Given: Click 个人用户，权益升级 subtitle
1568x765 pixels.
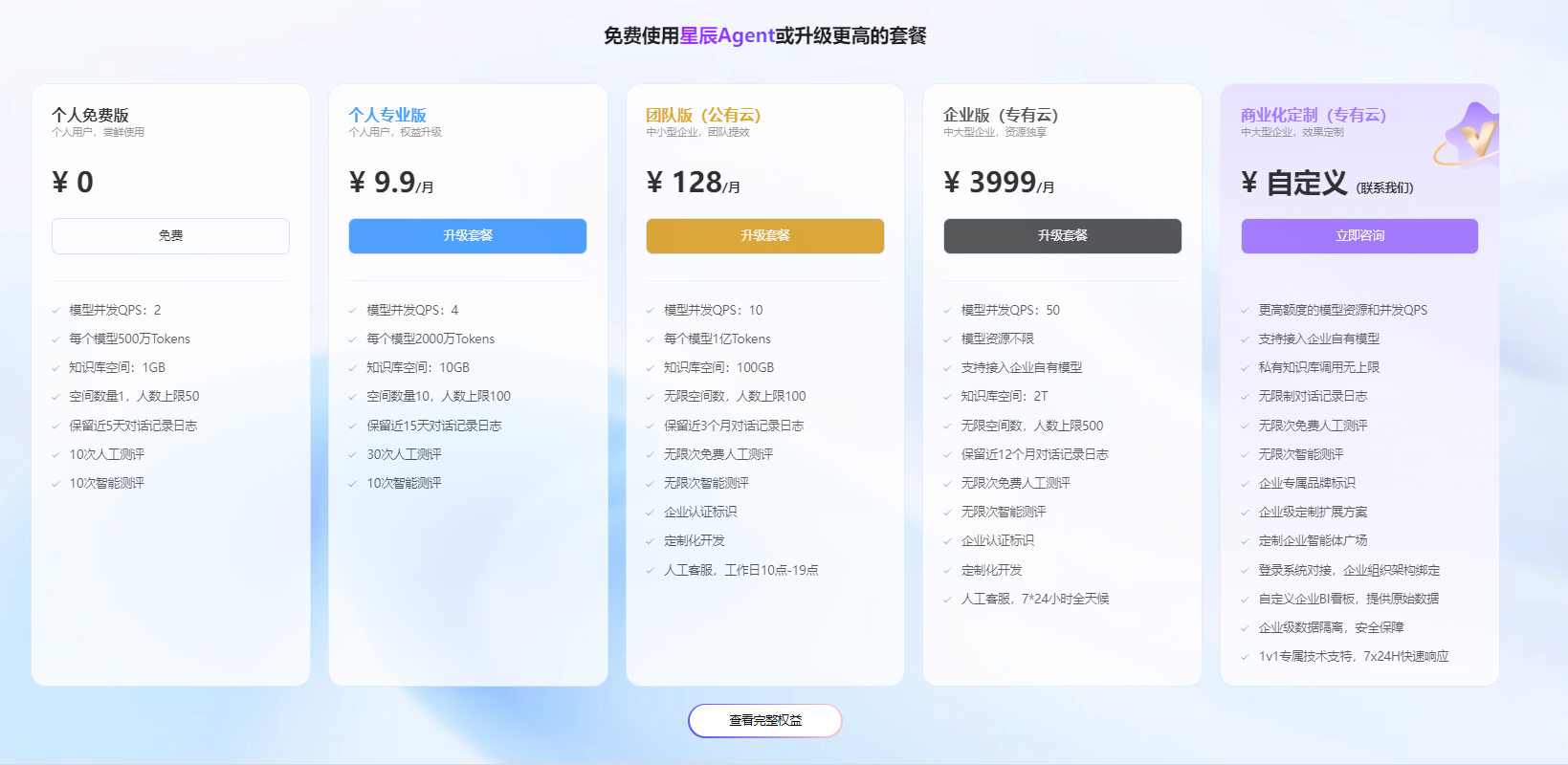Looking at the screenshot, I should [x=395, y=132].
